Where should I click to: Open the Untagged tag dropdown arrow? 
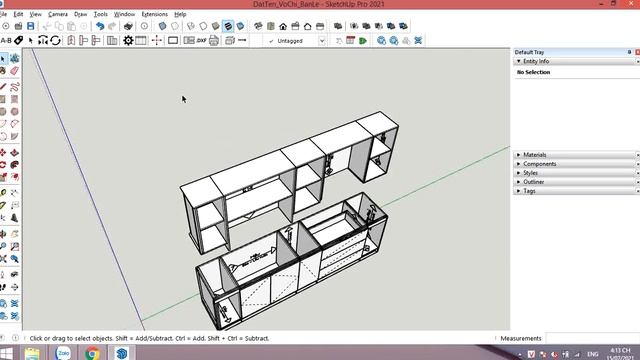[x=322, y=41]
